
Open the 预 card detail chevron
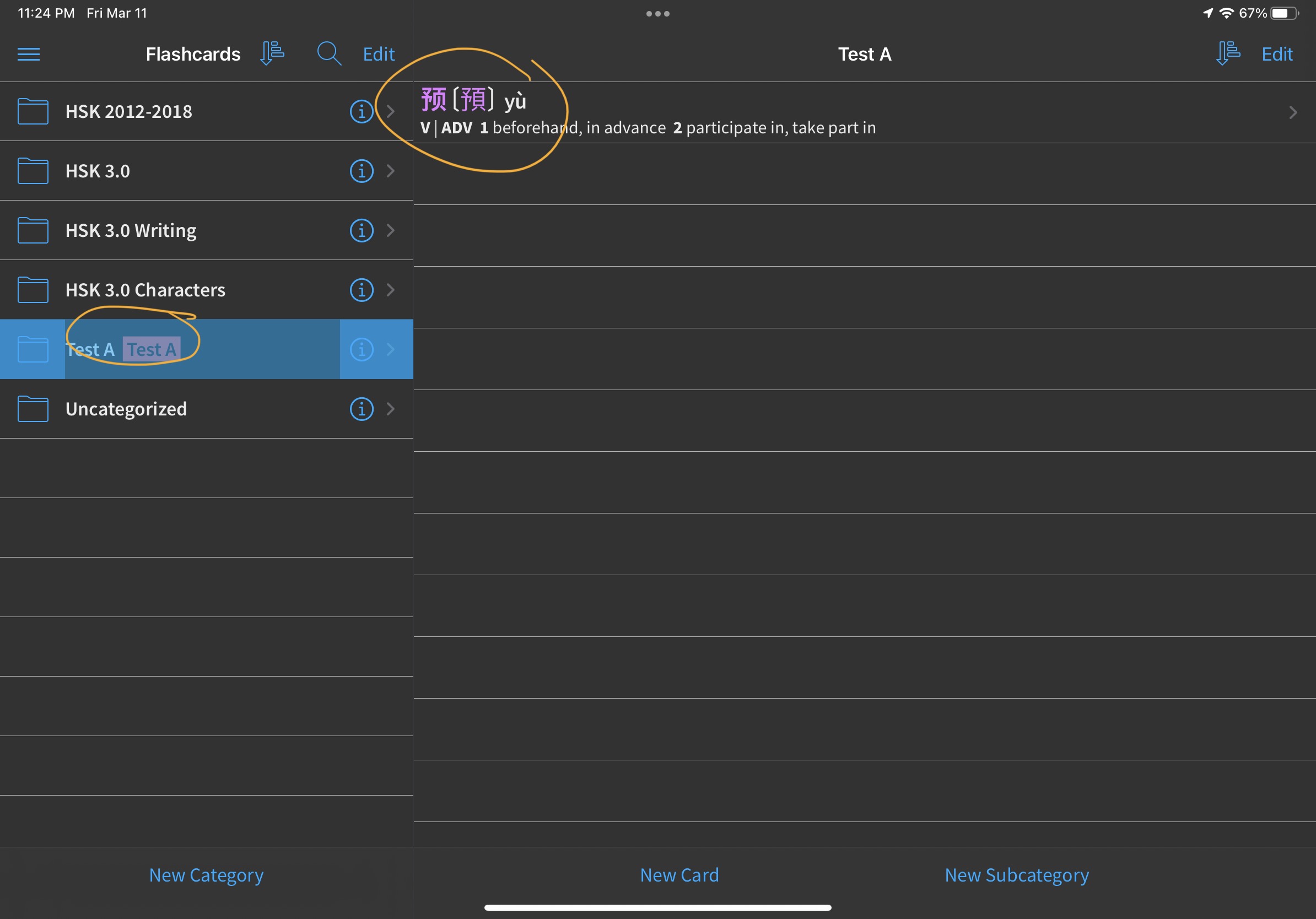point(1292,112)
